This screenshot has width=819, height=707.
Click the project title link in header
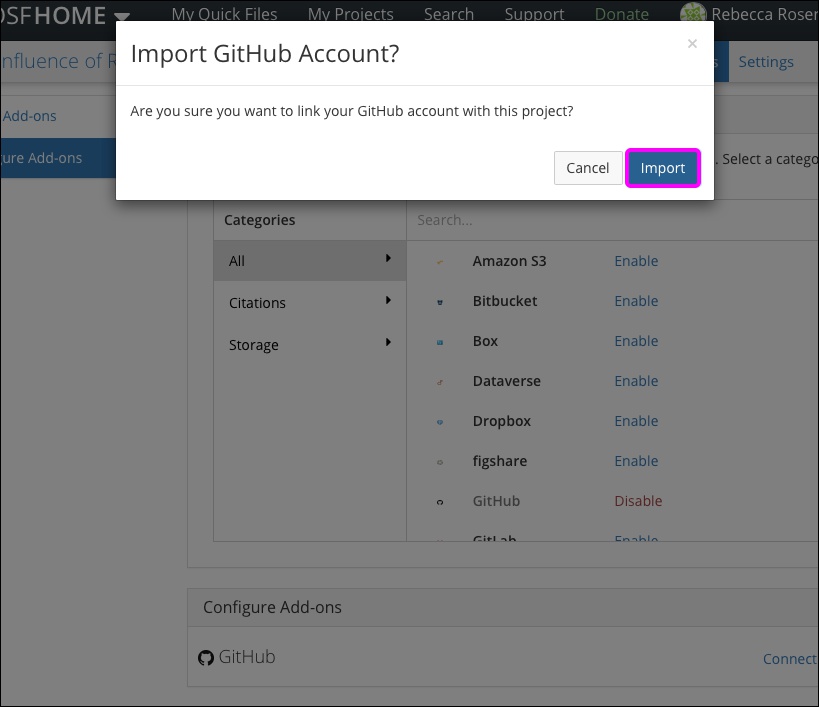pos(58,61)
